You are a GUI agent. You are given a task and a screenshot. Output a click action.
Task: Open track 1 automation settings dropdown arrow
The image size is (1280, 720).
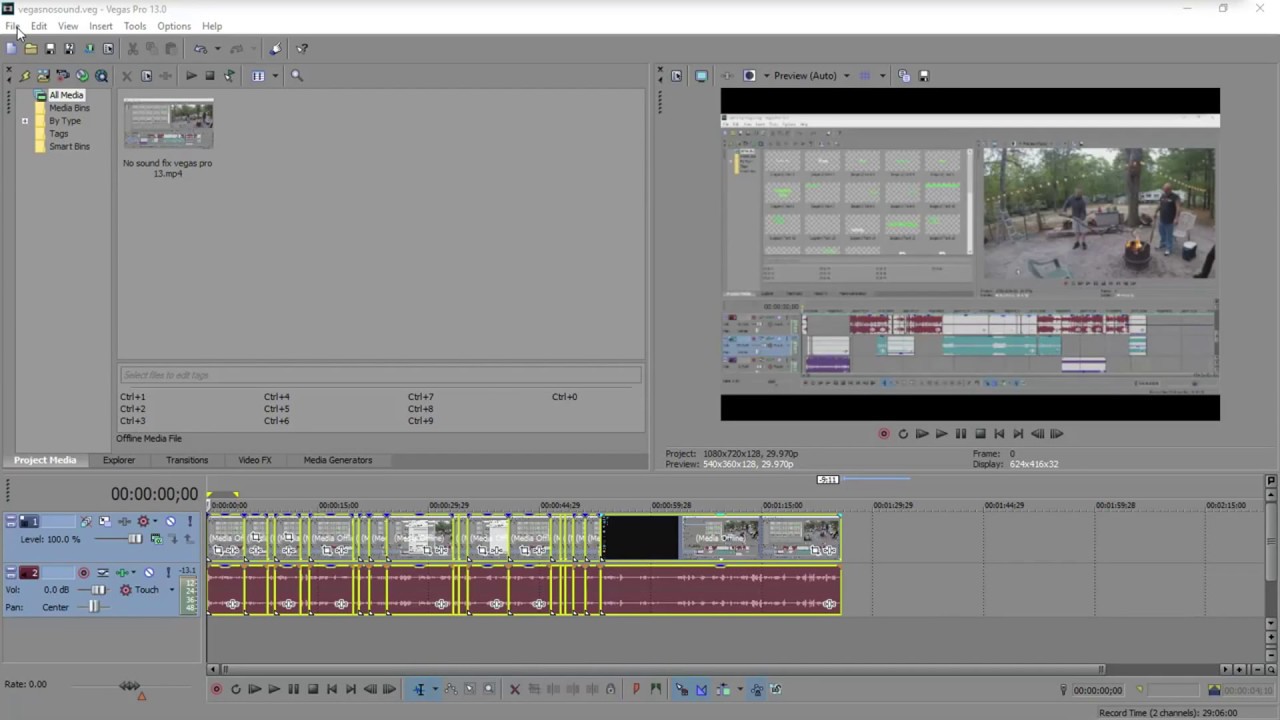155,521
